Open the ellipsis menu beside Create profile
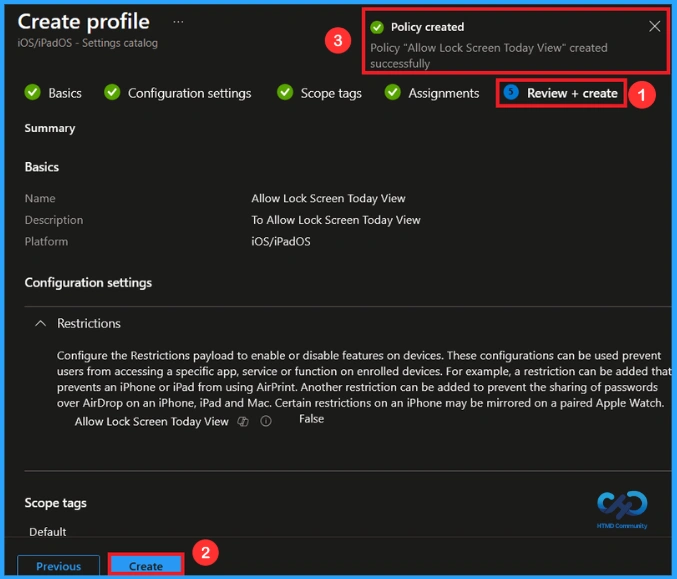 pyautogui.click(x=178, y=22)
